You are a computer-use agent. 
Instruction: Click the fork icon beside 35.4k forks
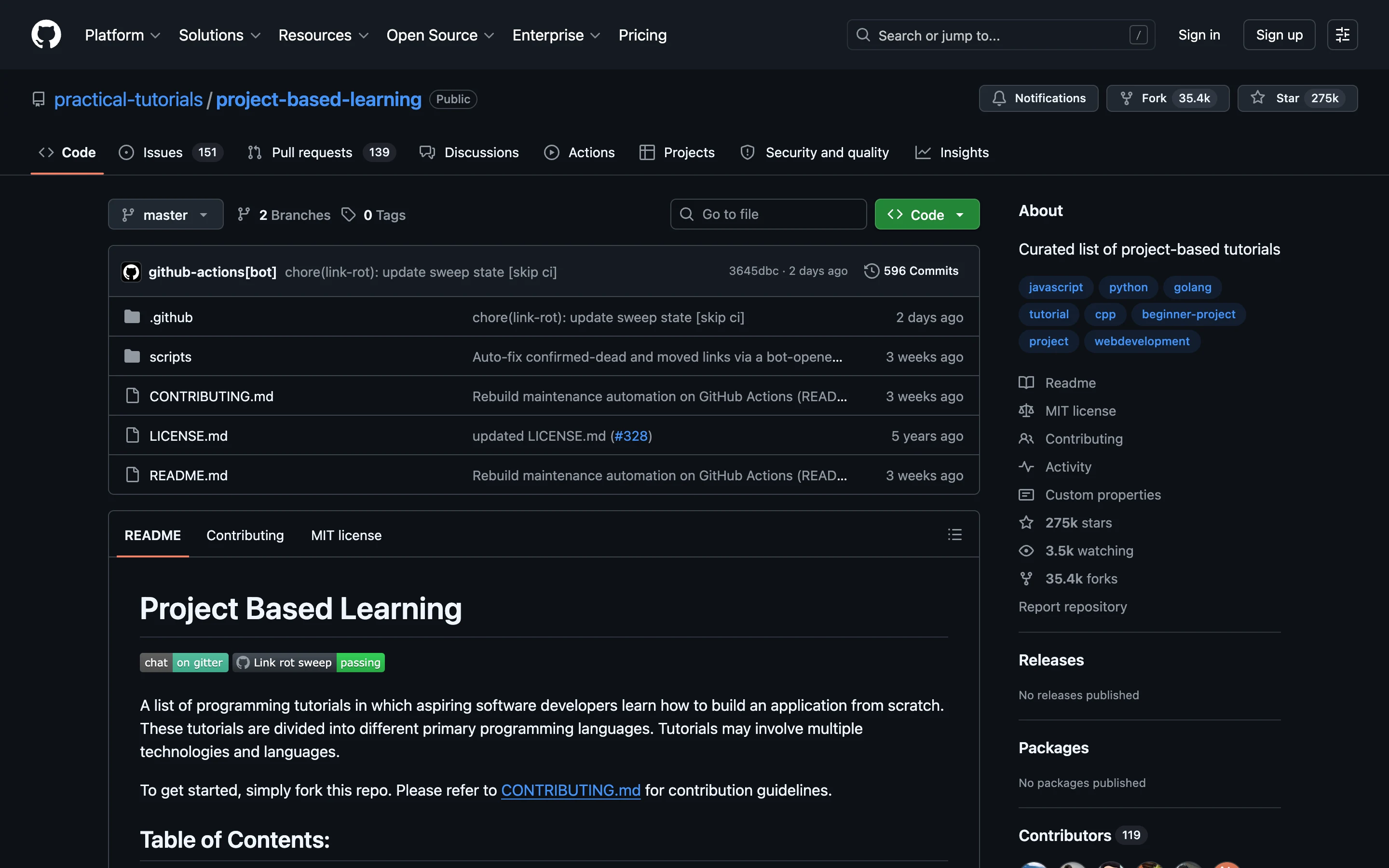point(1026,578)
